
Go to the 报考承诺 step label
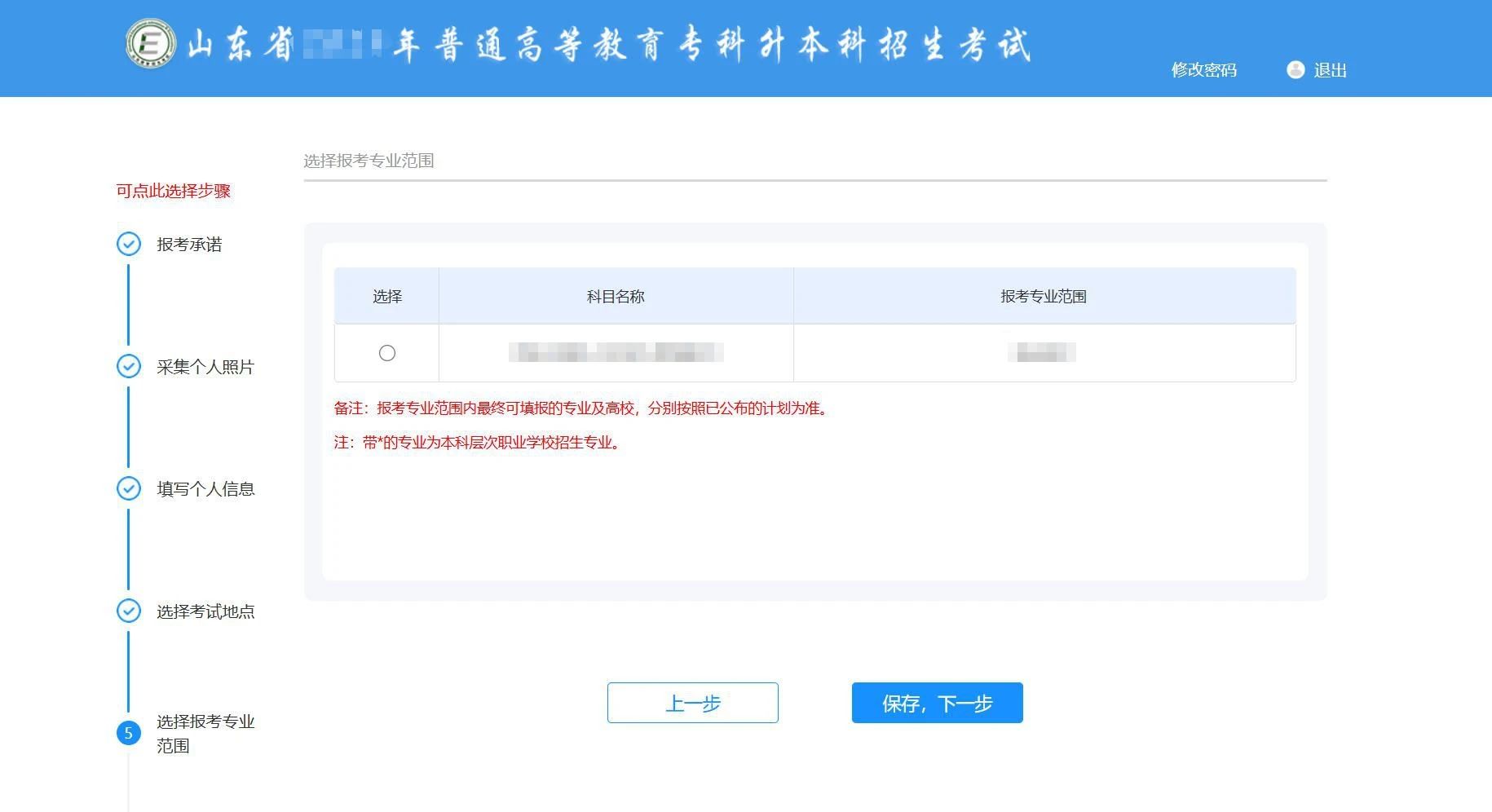189,245
